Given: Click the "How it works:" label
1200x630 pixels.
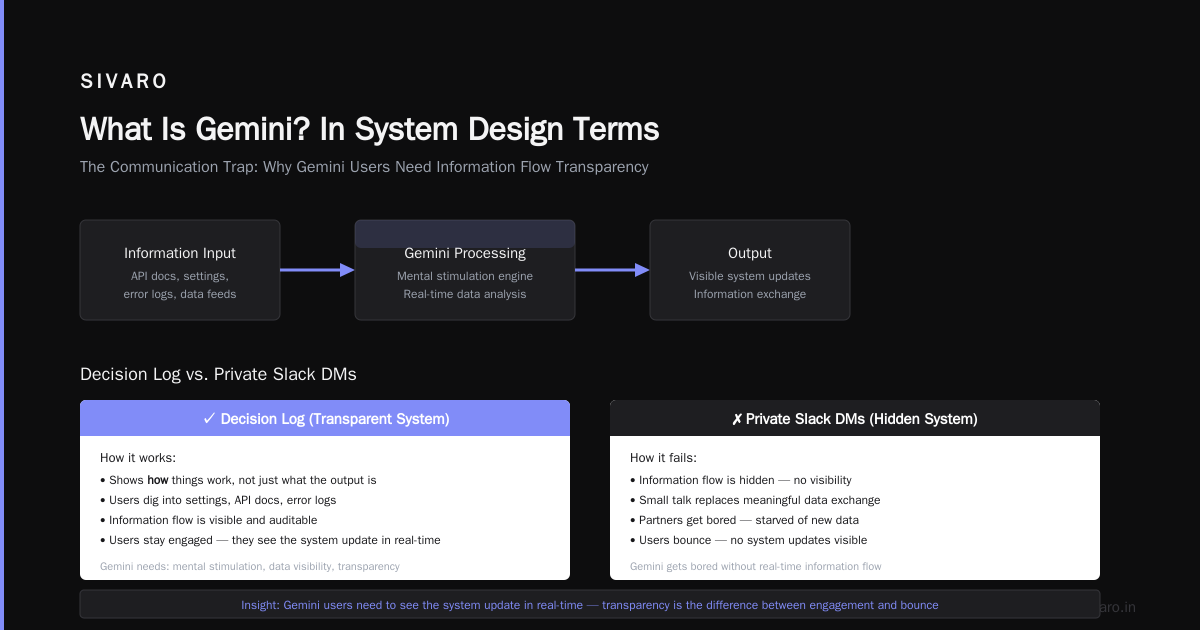Looking at the screenshot, I should point(138,458).
